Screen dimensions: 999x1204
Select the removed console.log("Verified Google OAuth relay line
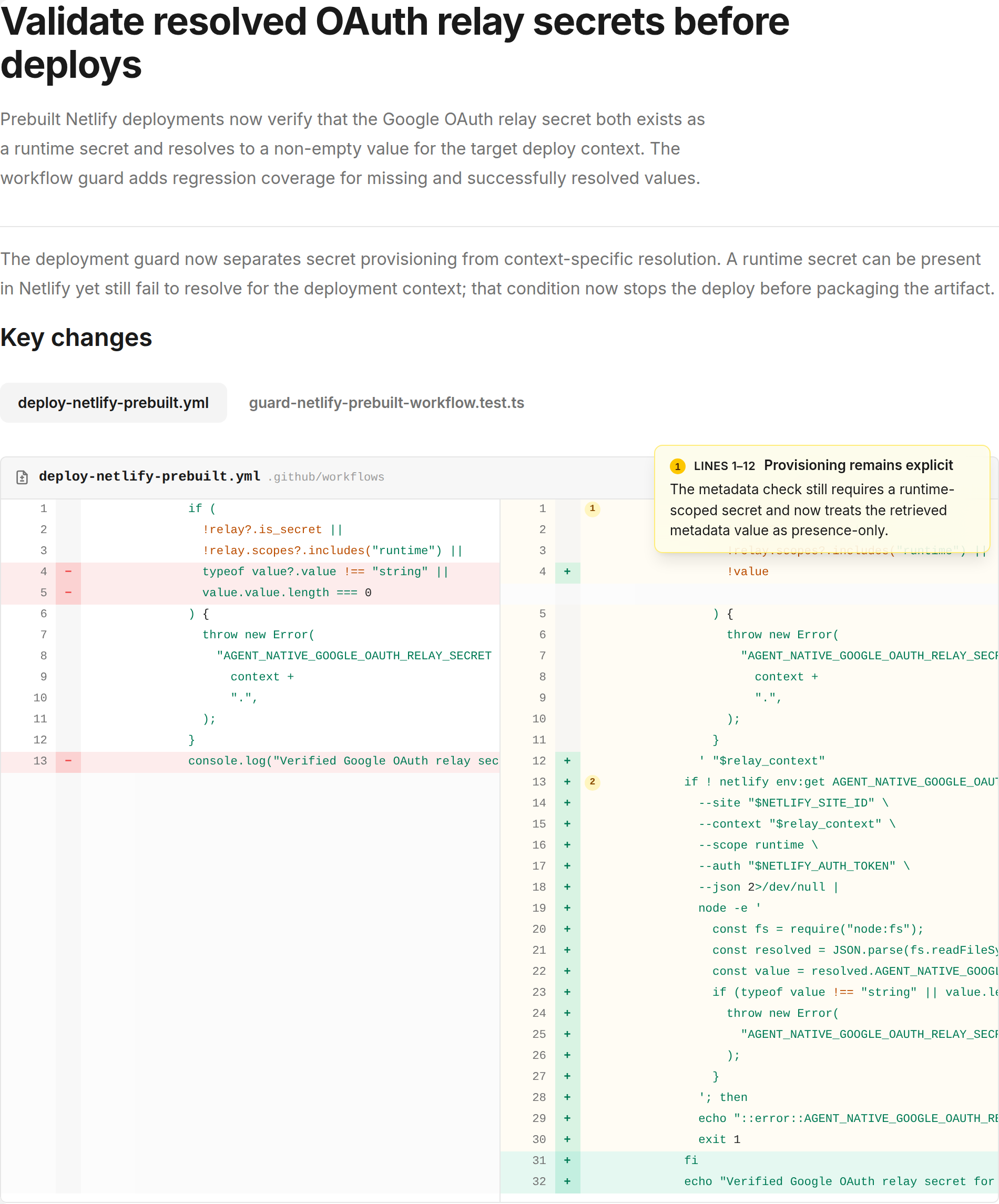point(250,761)
